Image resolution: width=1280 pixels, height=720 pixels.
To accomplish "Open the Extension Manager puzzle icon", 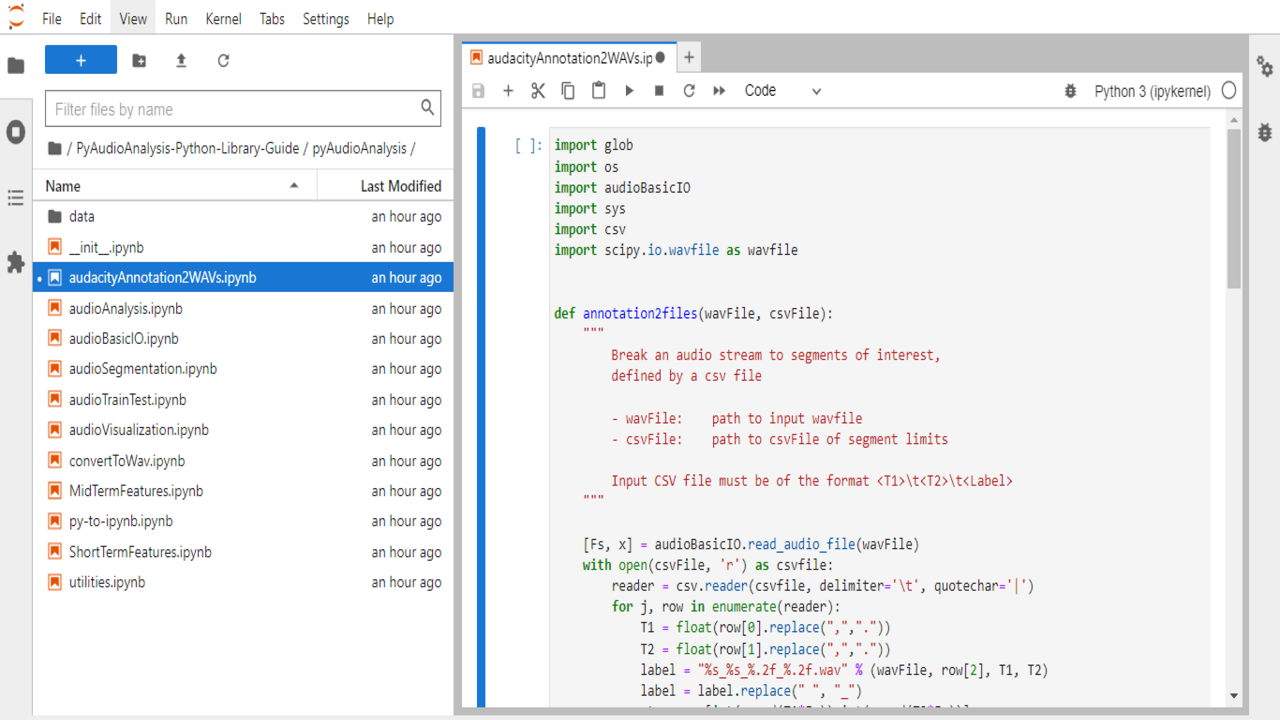I will tap(16, 262).
